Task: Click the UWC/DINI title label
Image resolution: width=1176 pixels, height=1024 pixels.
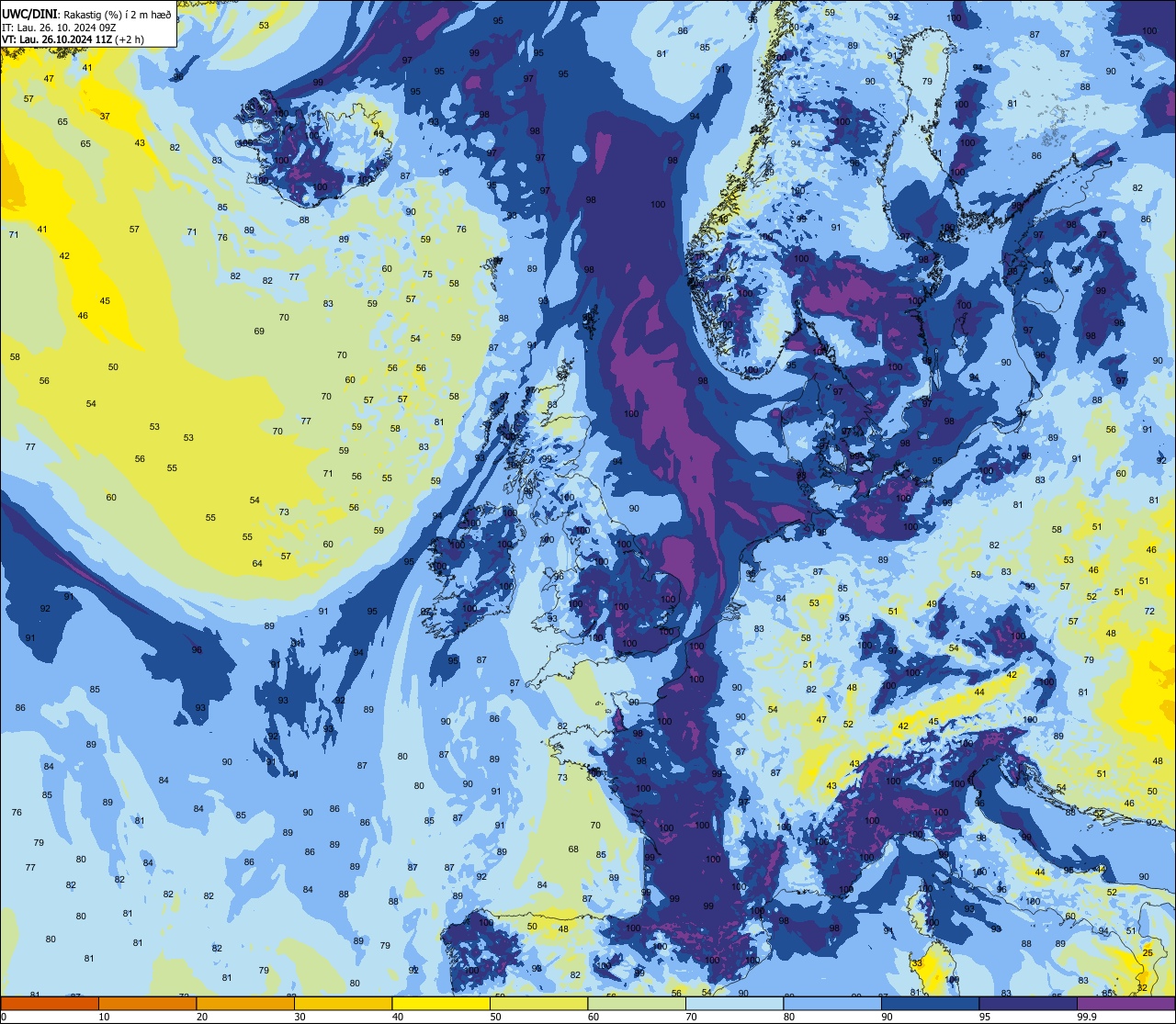Action: (x=30, y=15)
